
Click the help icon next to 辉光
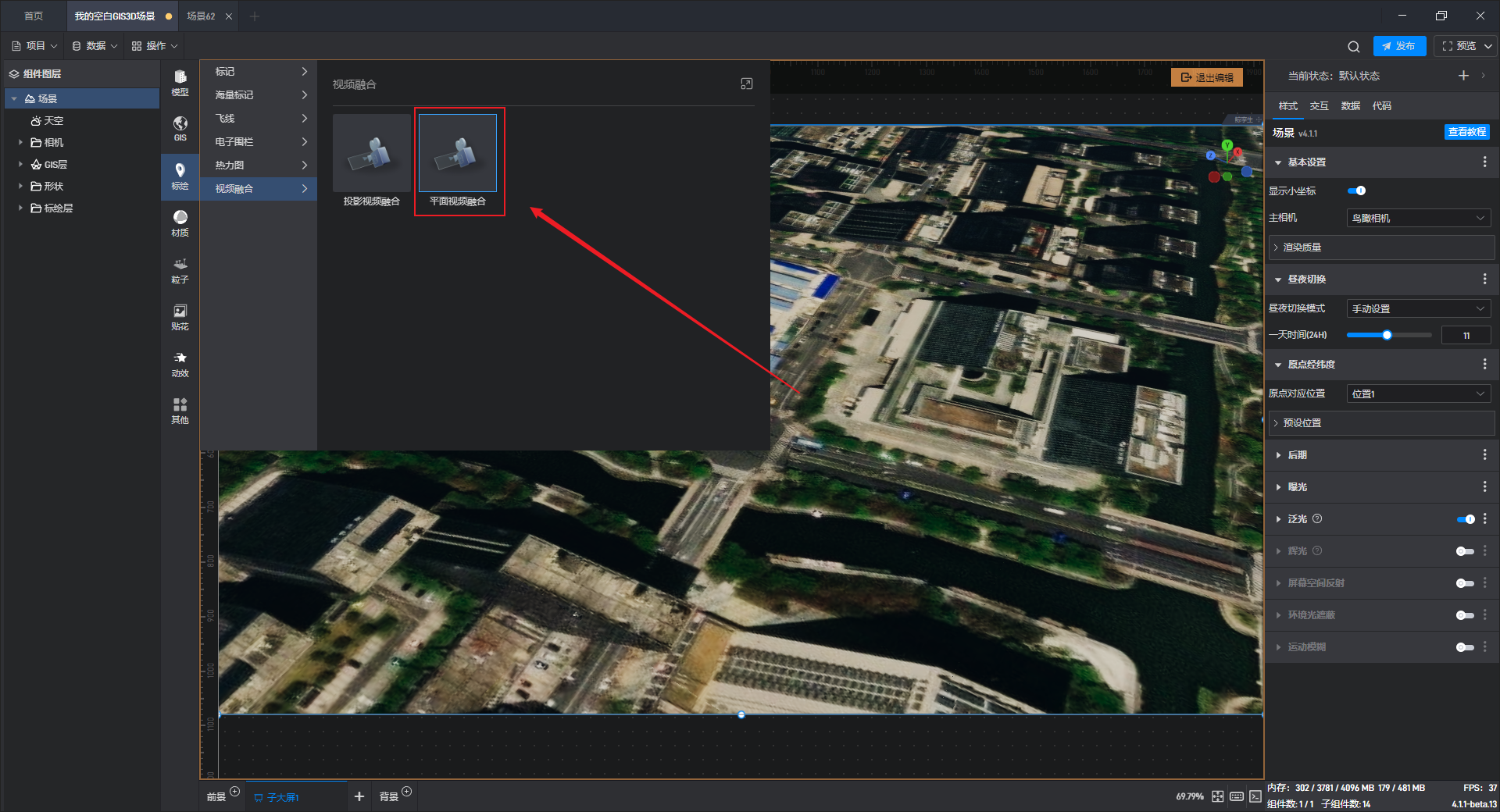(x=1317, y=550)
